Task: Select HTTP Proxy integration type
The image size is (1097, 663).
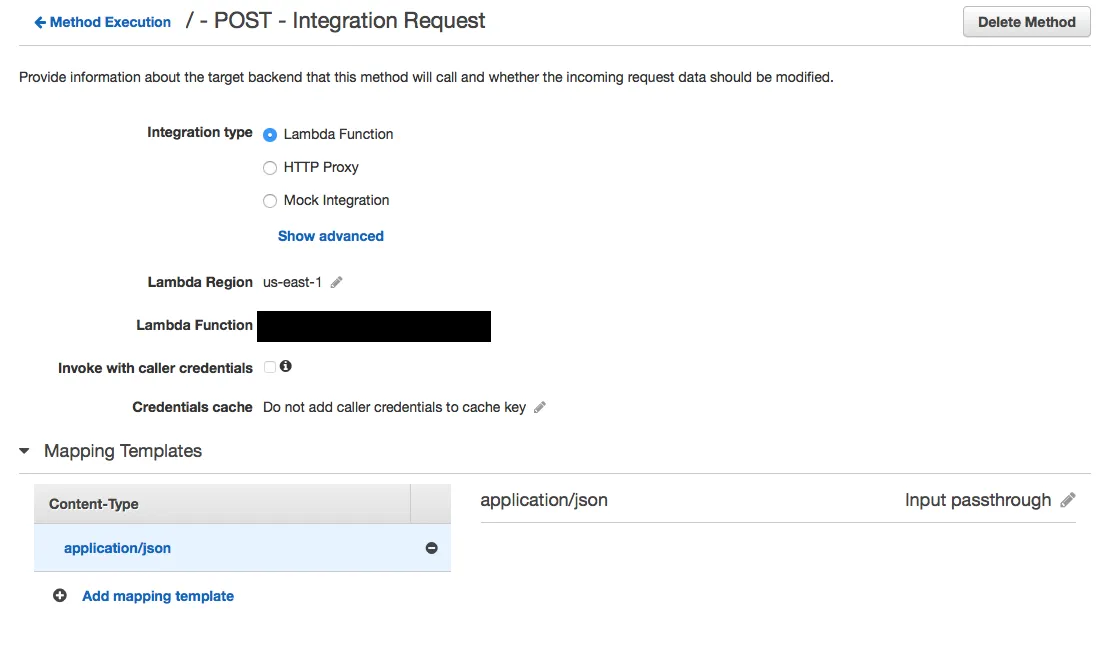Action: click(270, 168)
